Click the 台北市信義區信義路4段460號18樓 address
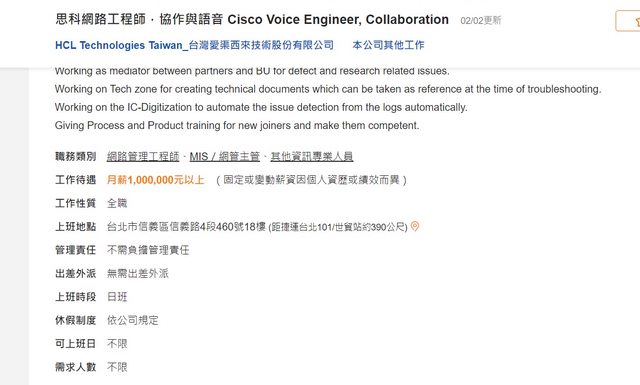640x385 pixels. [187, 227]
